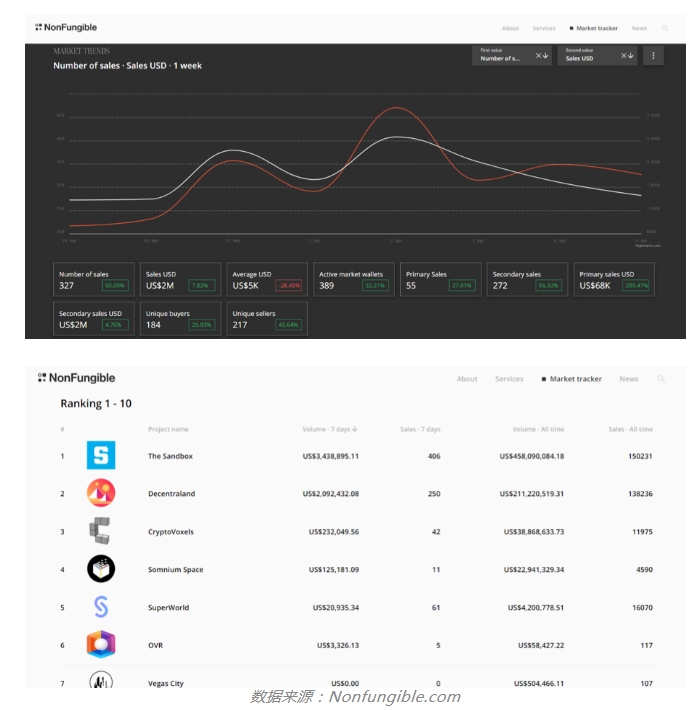
Task: Click the Decentraland logo icon
Action: (x=101, y=493)
